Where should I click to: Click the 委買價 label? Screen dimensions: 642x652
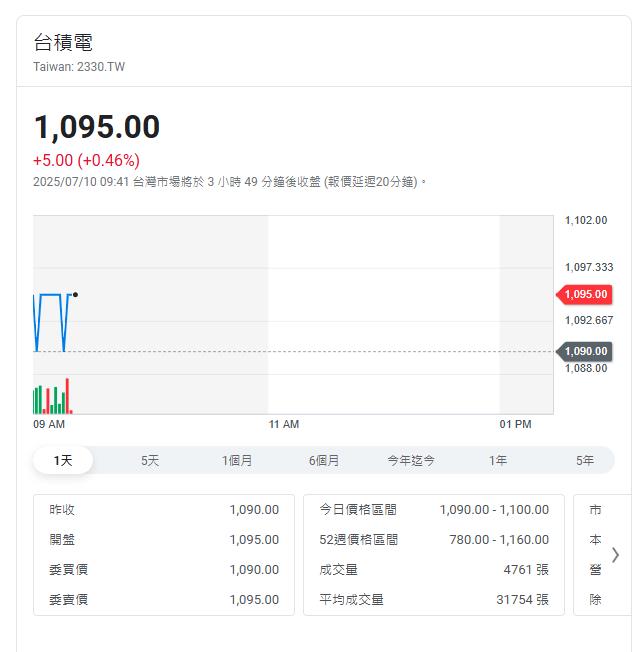(68, 570)
